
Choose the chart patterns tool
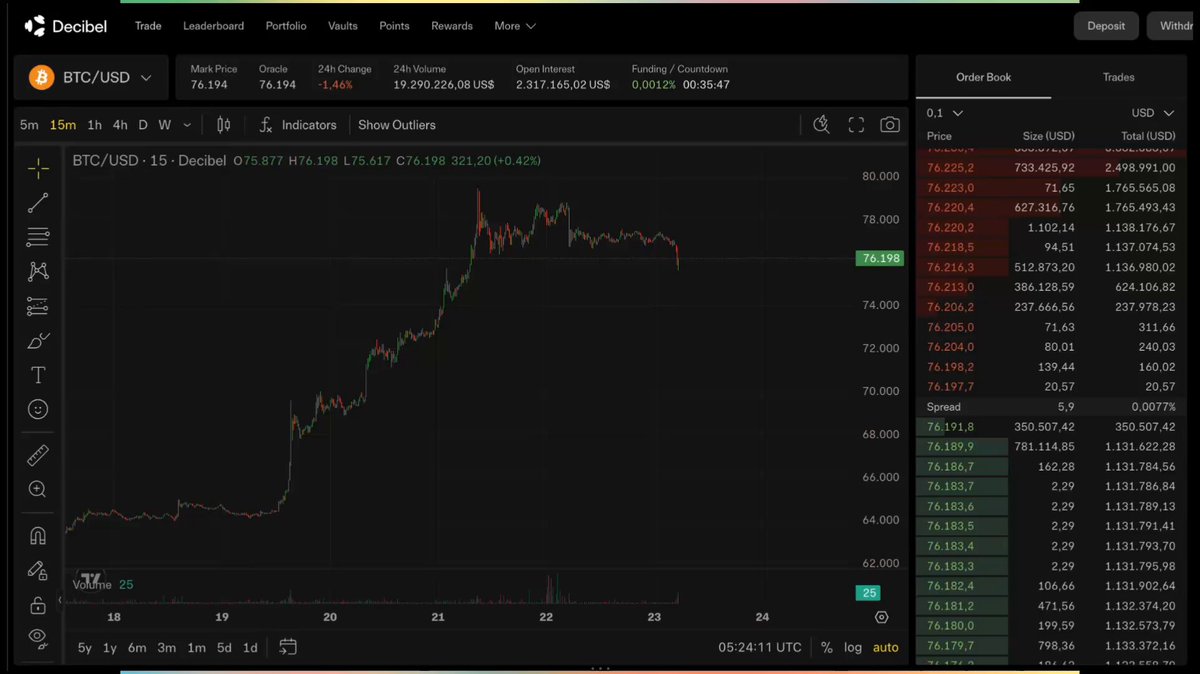point(38,271)
